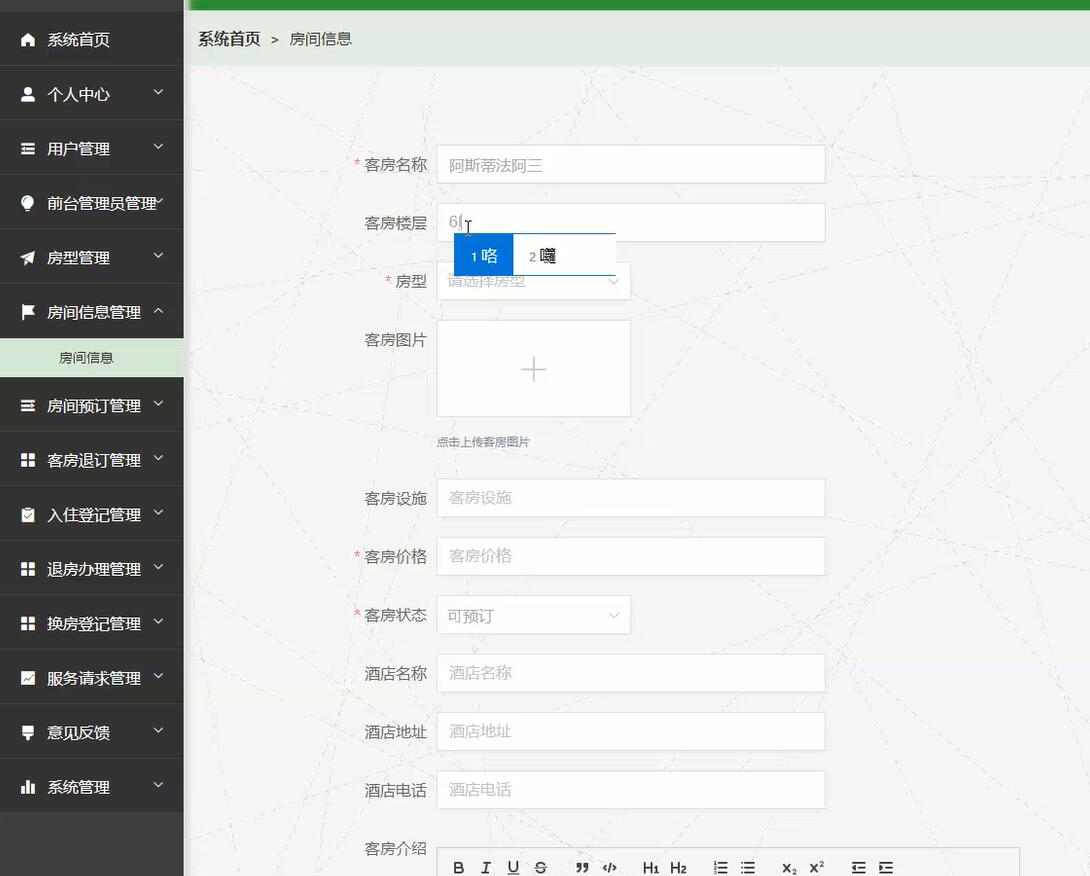Apply H1 heading in the editor toolbar
The height and width of the screenshot is (876, 1090).
[x=650, y=867]
